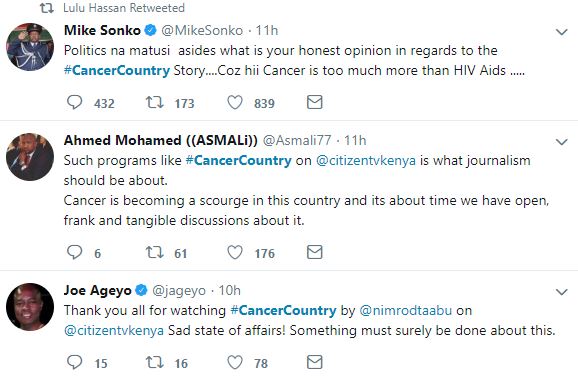
Task: Reply to Mike Sonko's tweet
Action: point(74,102)
